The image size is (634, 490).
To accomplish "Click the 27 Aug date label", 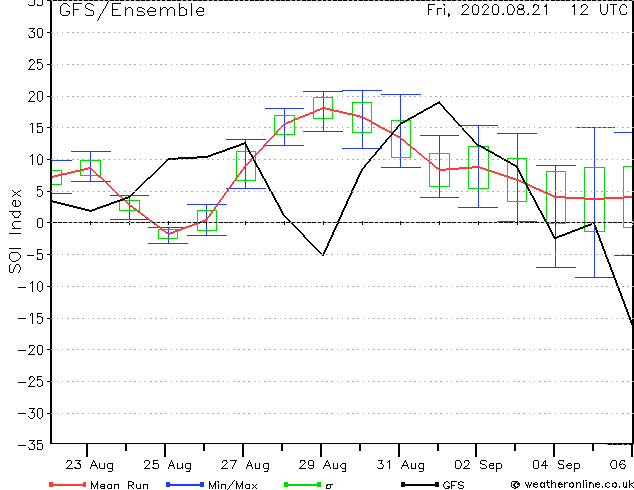I will click(x=245, y=465).
